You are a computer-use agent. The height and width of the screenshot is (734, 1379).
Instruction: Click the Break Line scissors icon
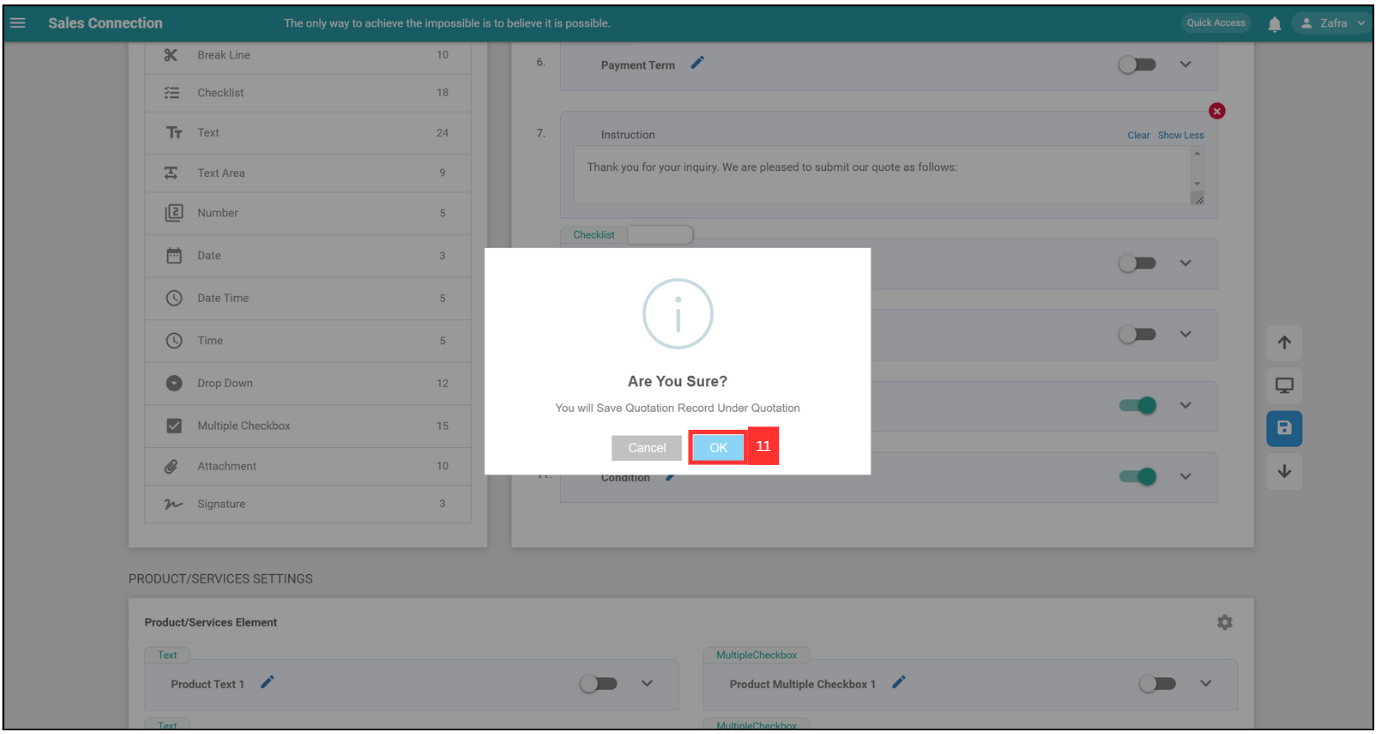click(x=172, y=55)
